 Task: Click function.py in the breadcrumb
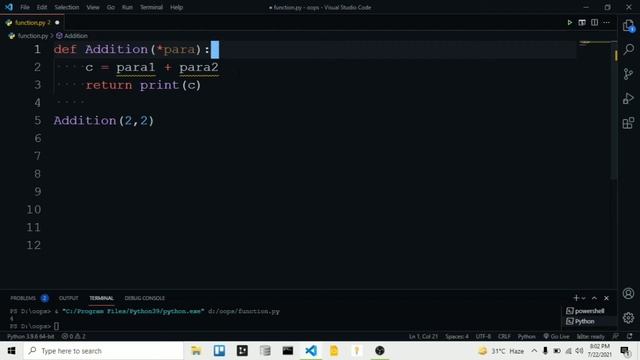(33, 36)
